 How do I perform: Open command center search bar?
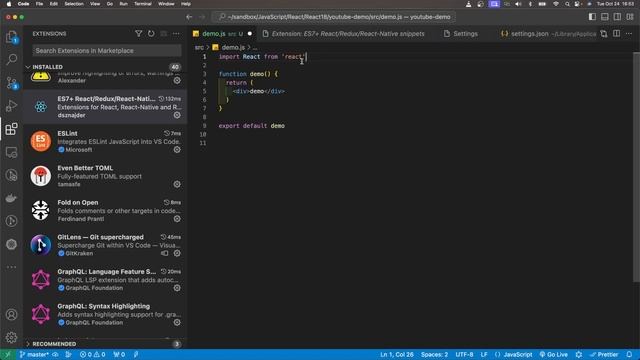(x=334, y=17)
